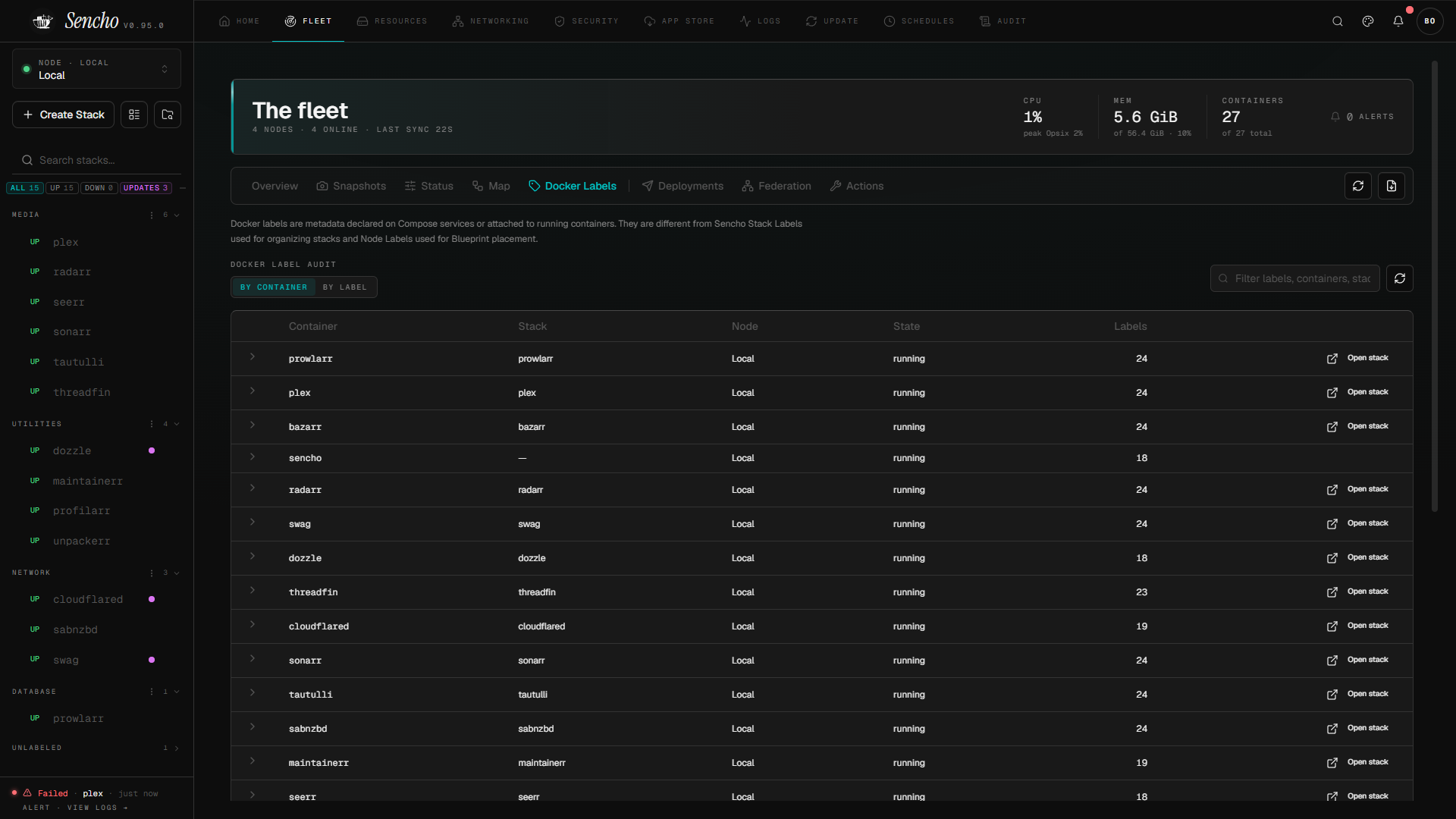1456x819 pixels.
Task: Expand the tautulli container row
Action: (x=253, y=693)
